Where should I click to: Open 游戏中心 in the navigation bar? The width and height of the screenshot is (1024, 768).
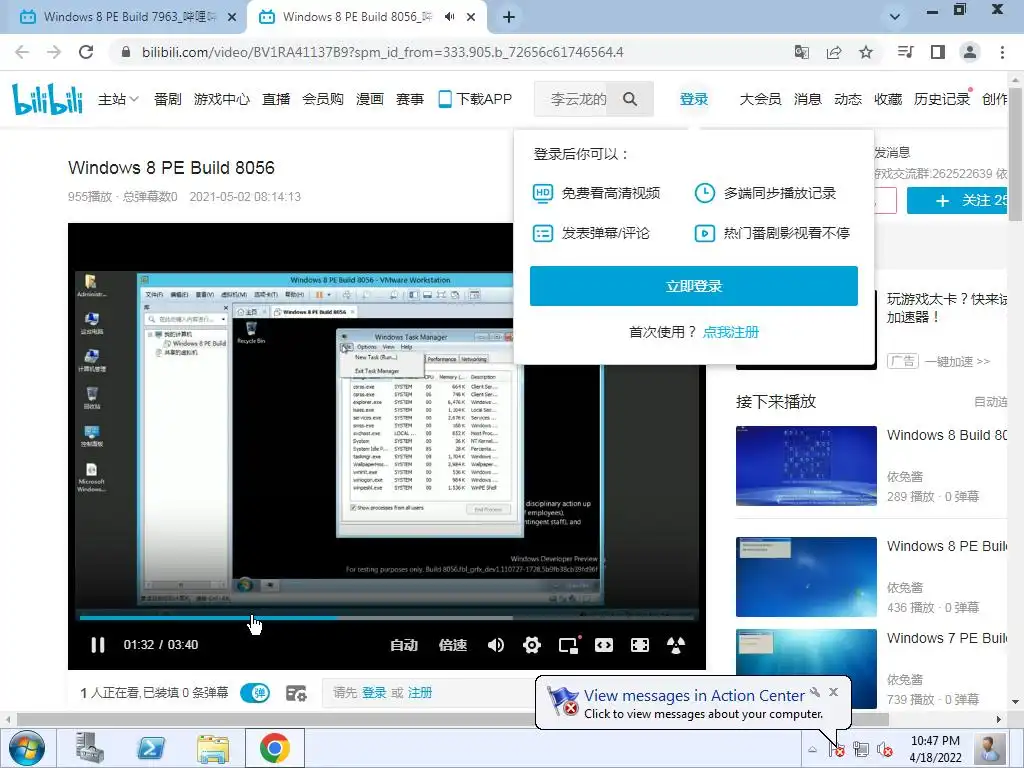coord(222,99)
